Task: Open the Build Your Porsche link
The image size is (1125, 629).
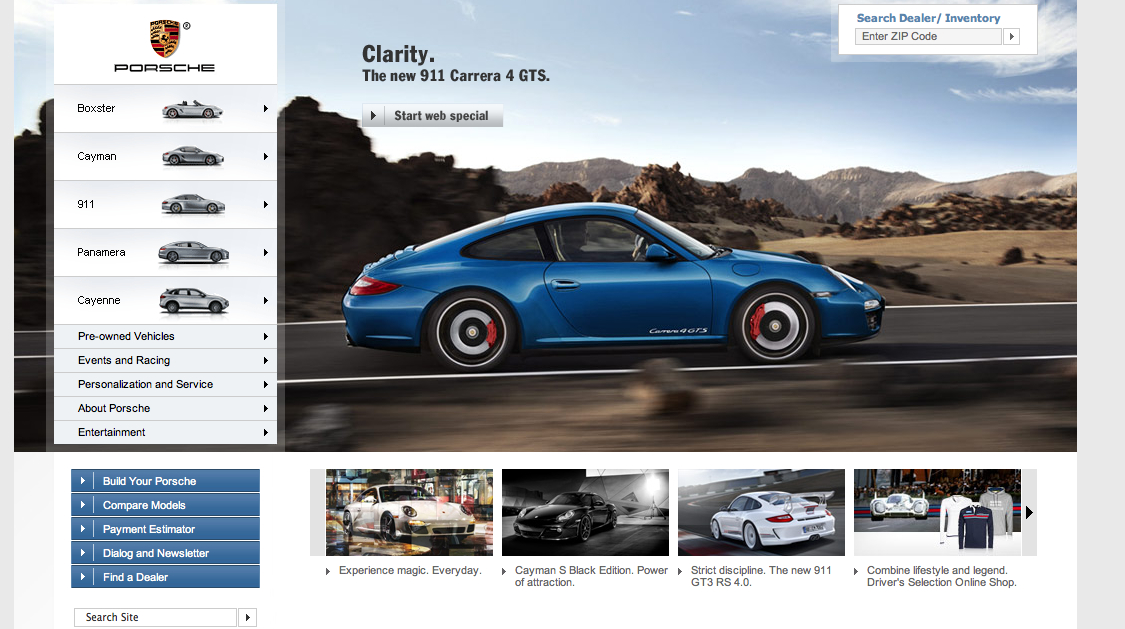Action: pos(165,481)
